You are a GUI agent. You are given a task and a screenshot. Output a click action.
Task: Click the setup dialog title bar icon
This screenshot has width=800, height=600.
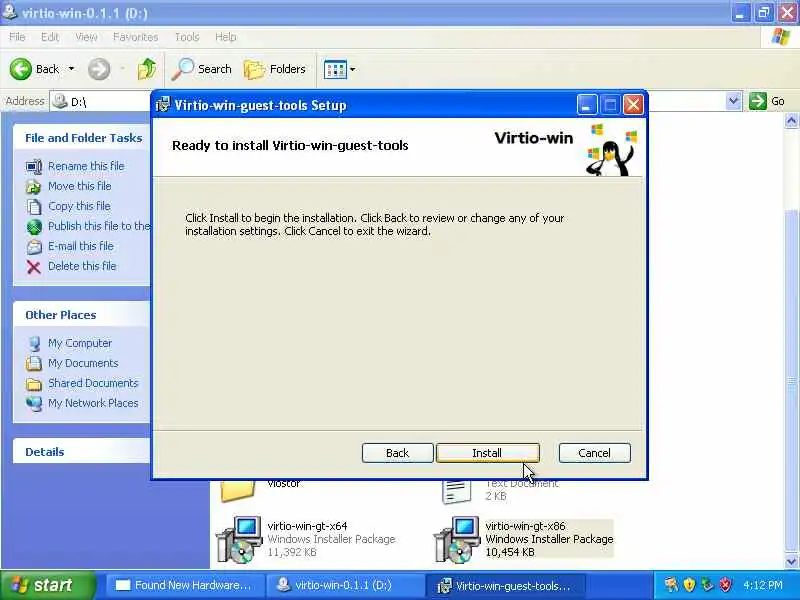click(x=163, y=105)
